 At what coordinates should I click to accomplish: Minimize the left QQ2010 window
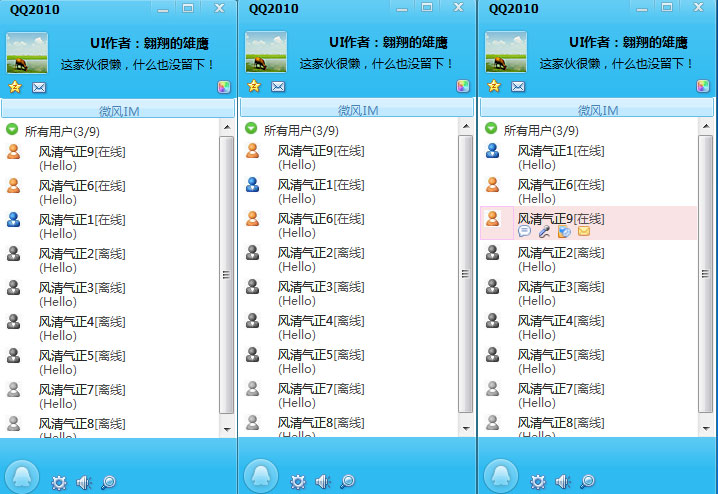[x=163, y=9]
